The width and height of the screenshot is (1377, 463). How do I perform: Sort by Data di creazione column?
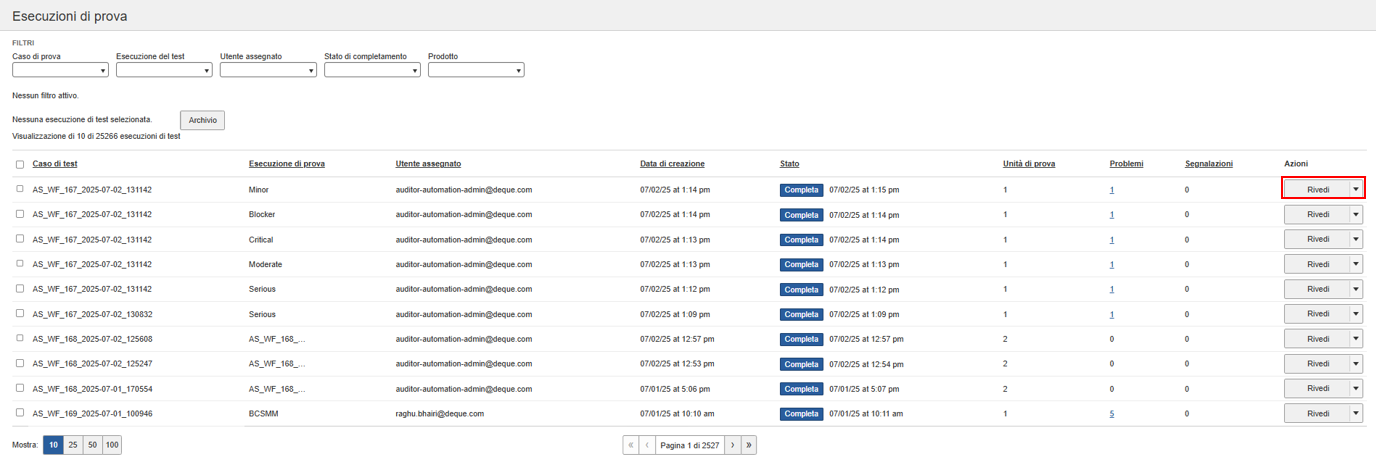click(672, 163)
